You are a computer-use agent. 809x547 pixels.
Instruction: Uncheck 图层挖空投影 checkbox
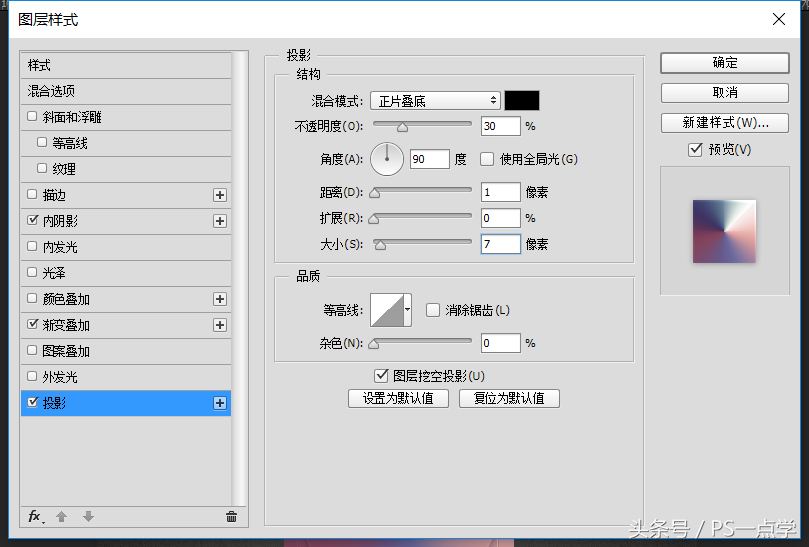click(x=381, y=376)
